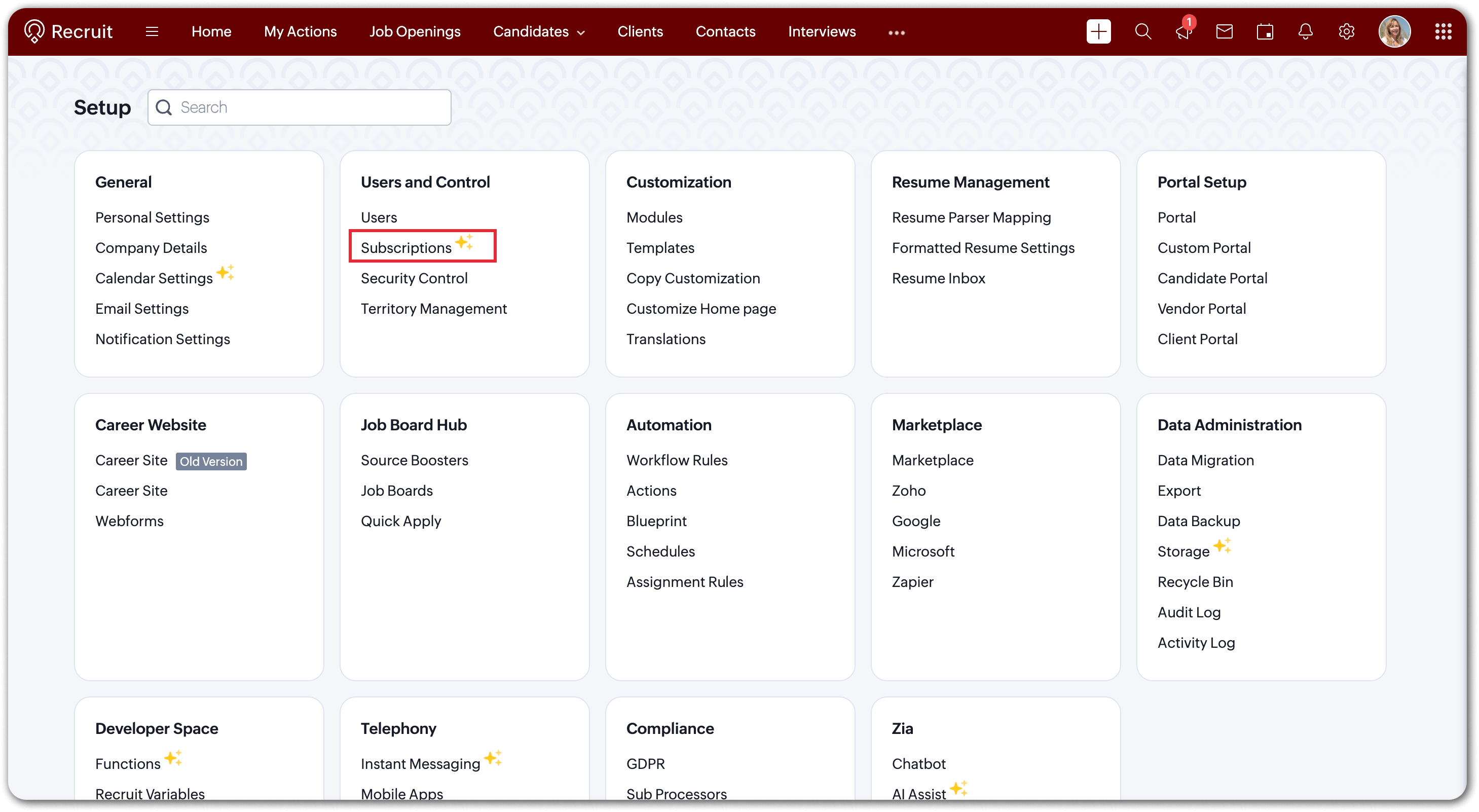Click the notification bell icon
This screenshot has width=1479, height=812.
pos(1305,31)
